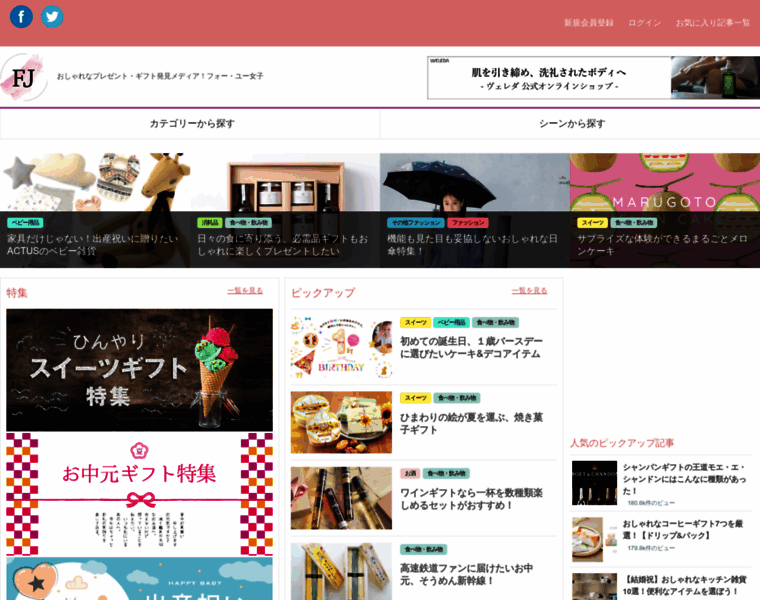The image size is (760, 600).
Task: Open first birthday cake article thumbnail
Action: coord(341,347)
